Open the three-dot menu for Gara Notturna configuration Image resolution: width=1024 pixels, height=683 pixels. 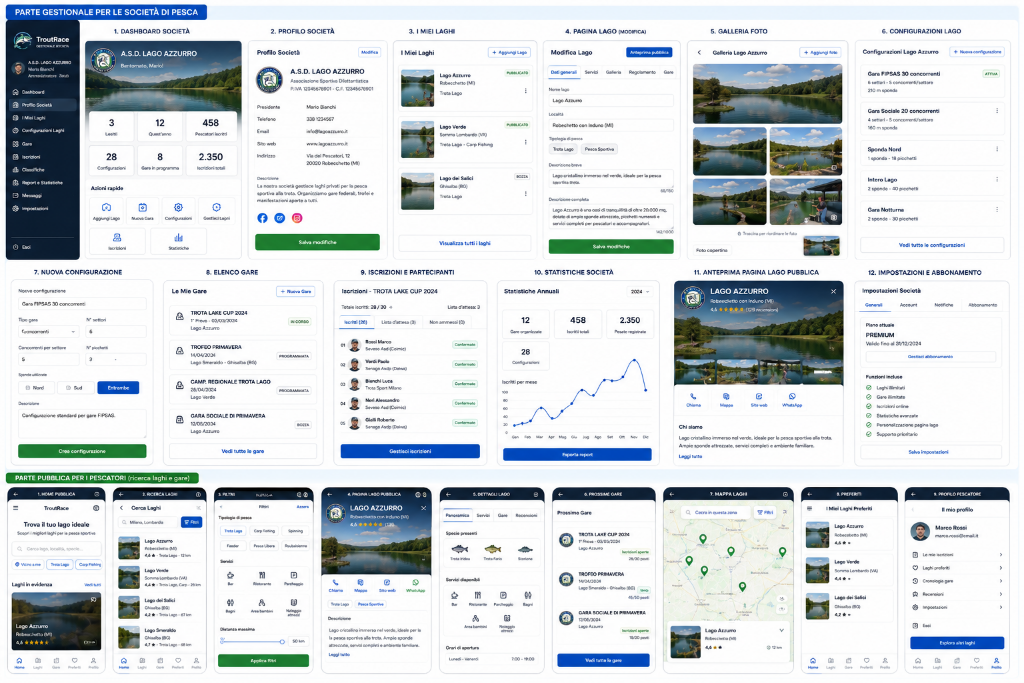pos(997,210)
